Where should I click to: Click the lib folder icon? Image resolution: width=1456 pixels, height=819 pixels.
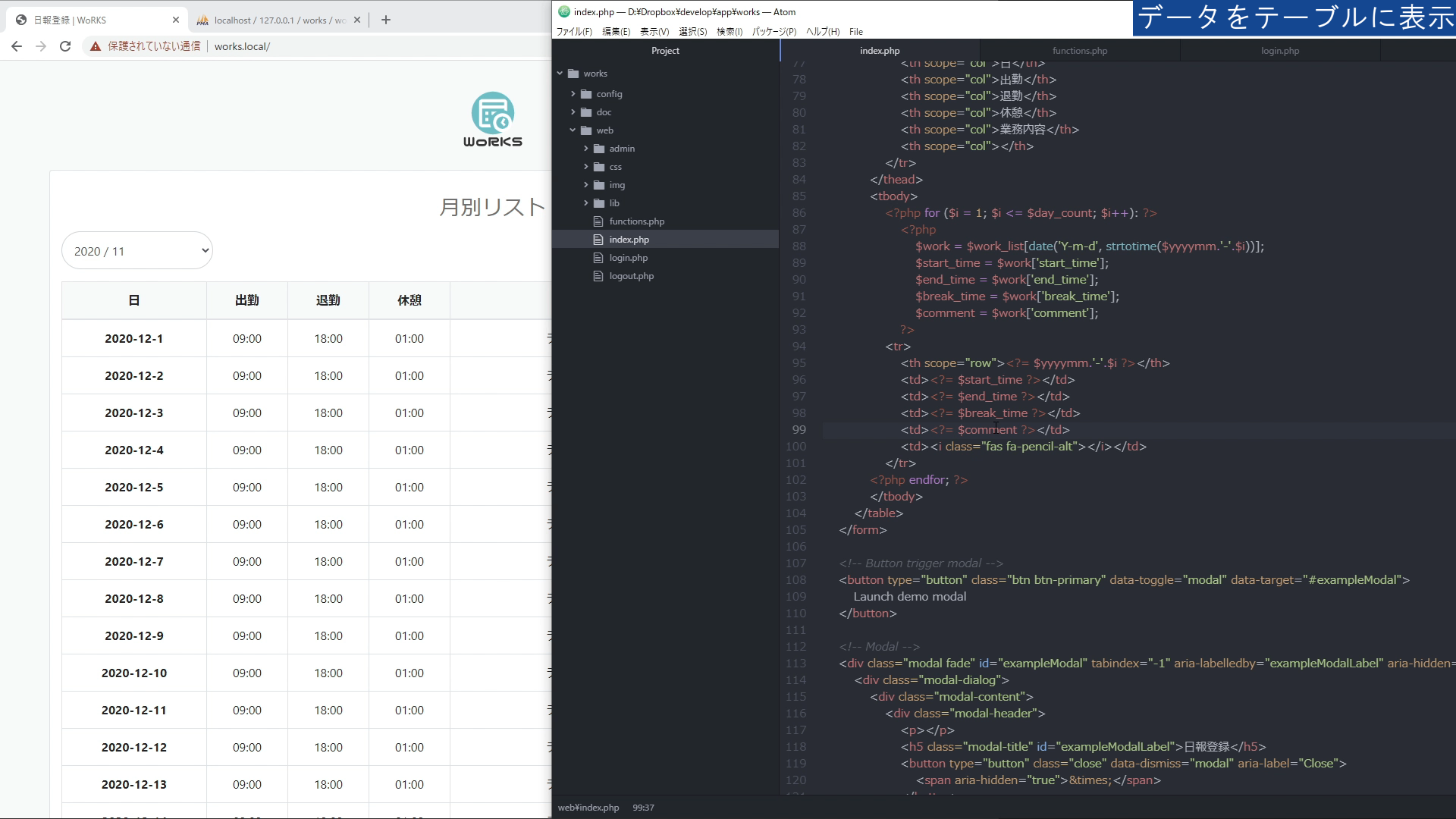click(x=599, y=203)
